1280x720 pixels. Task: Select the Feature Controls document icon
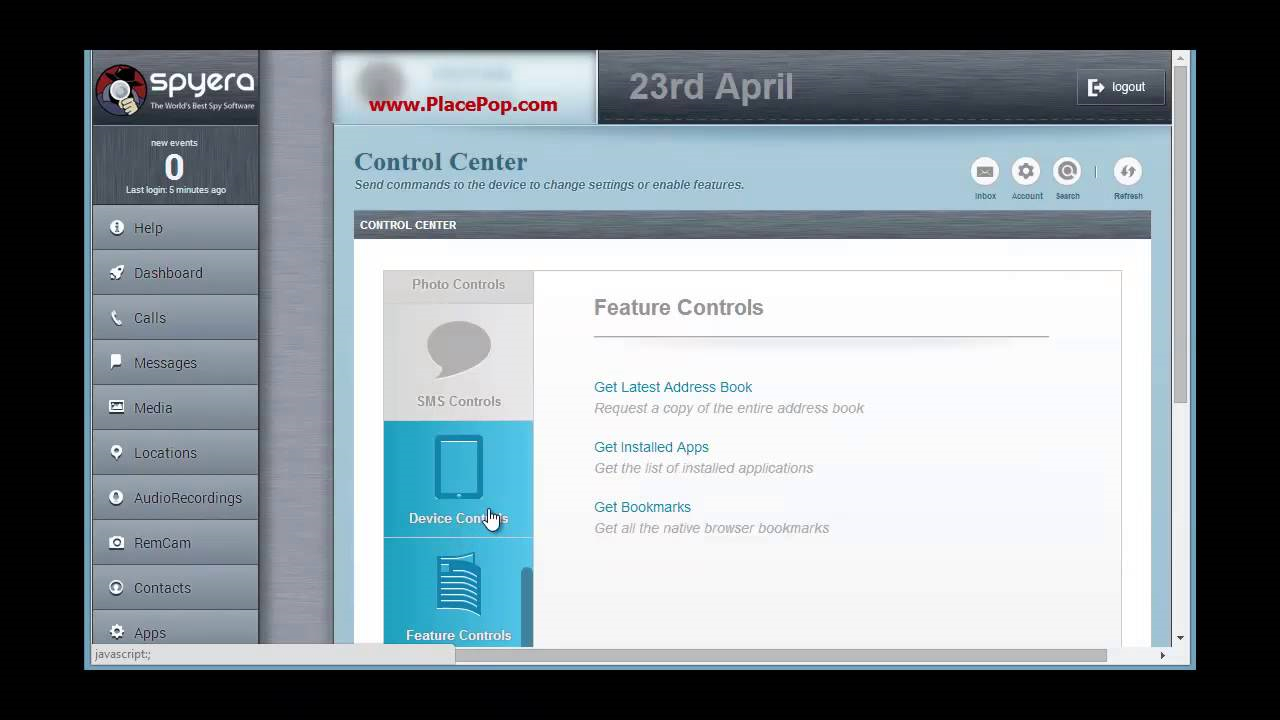pyautogui.click(x=458, y=584)
